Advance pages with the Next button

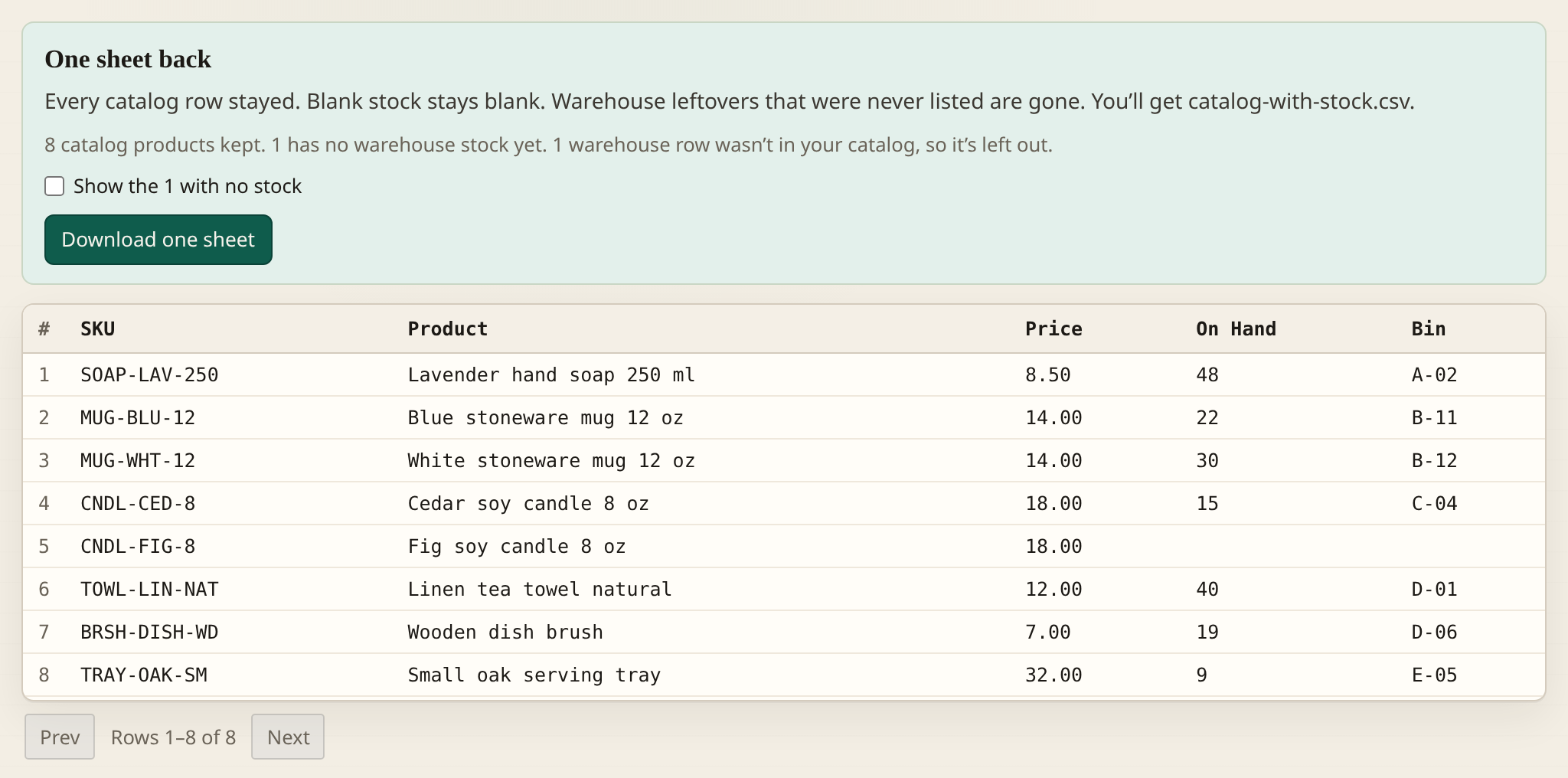click(288, 737)
